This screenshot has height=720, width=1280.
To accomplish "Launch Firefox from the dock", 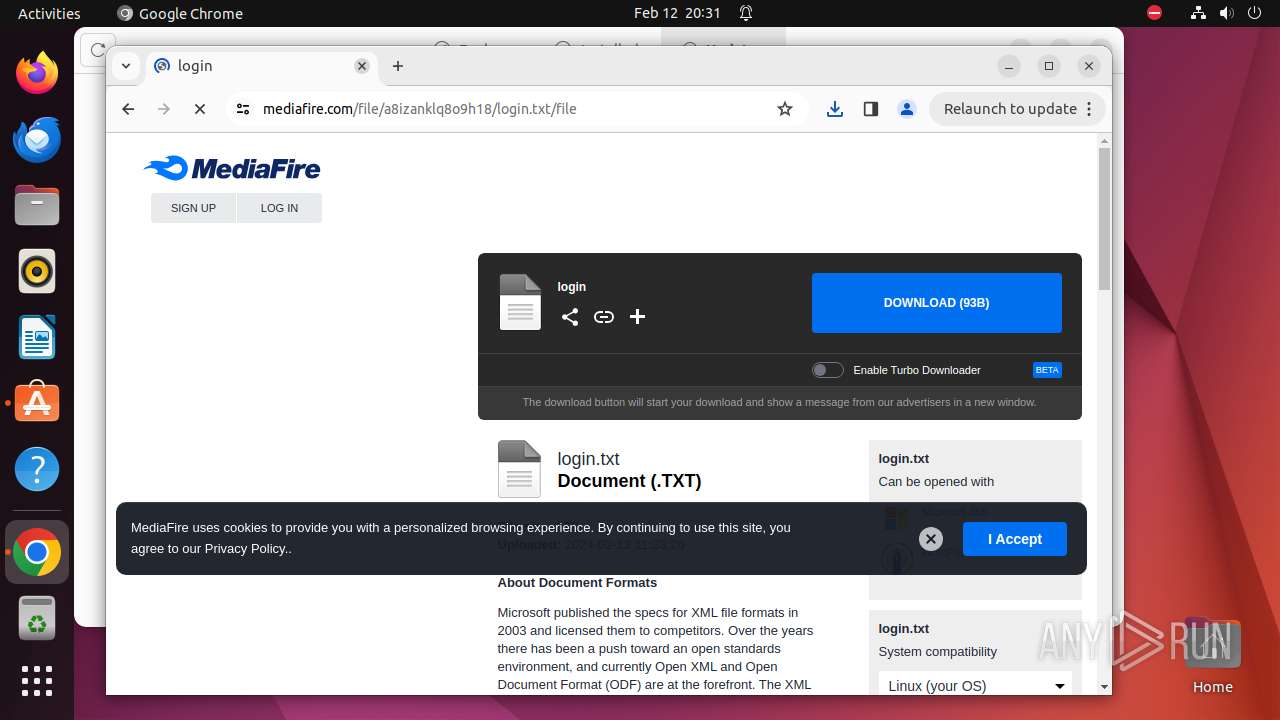I will pos(37,73).
